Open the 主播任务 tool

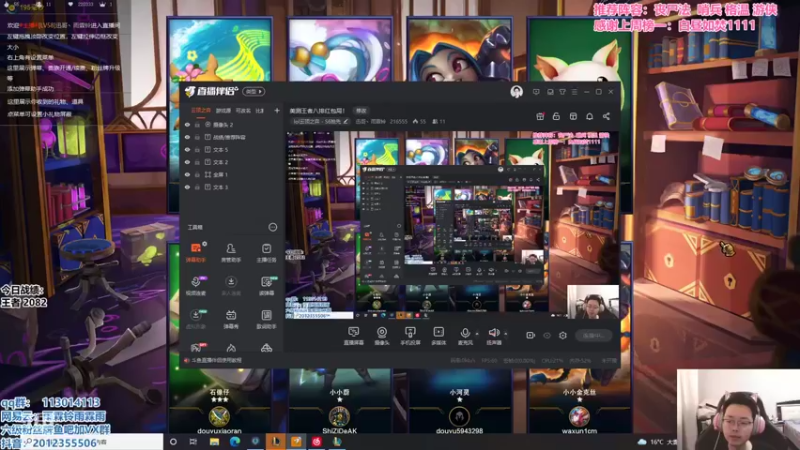tap(266, 253)
